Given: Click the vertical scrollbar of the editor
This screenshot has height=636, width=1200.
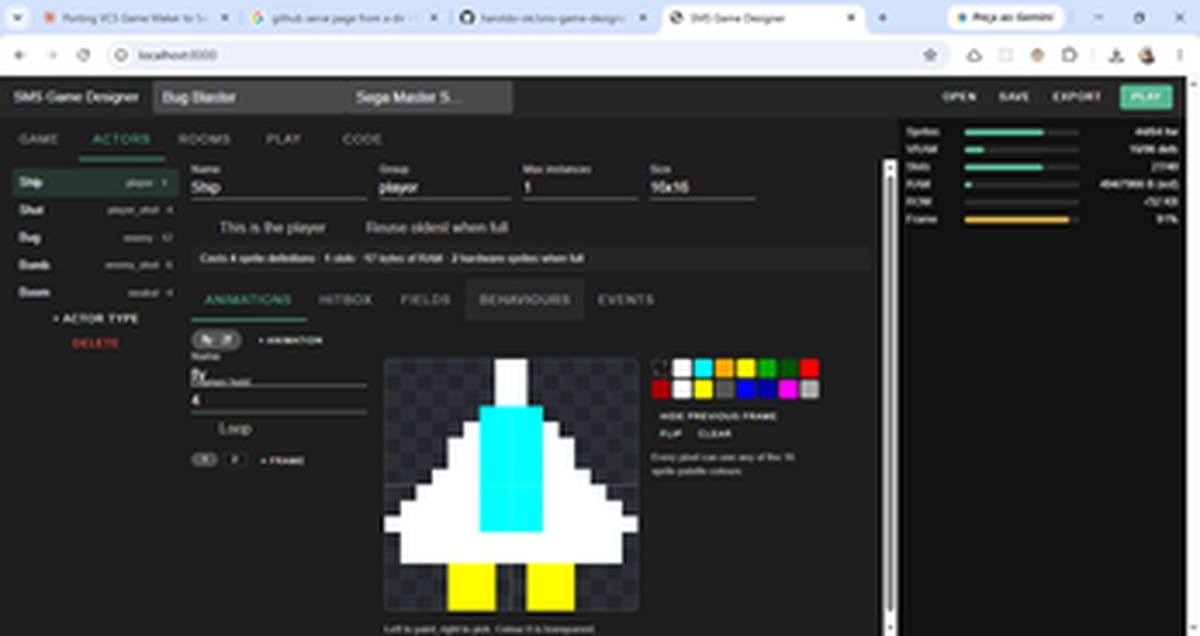Looking at the screenshot, I should pos(890,397).
